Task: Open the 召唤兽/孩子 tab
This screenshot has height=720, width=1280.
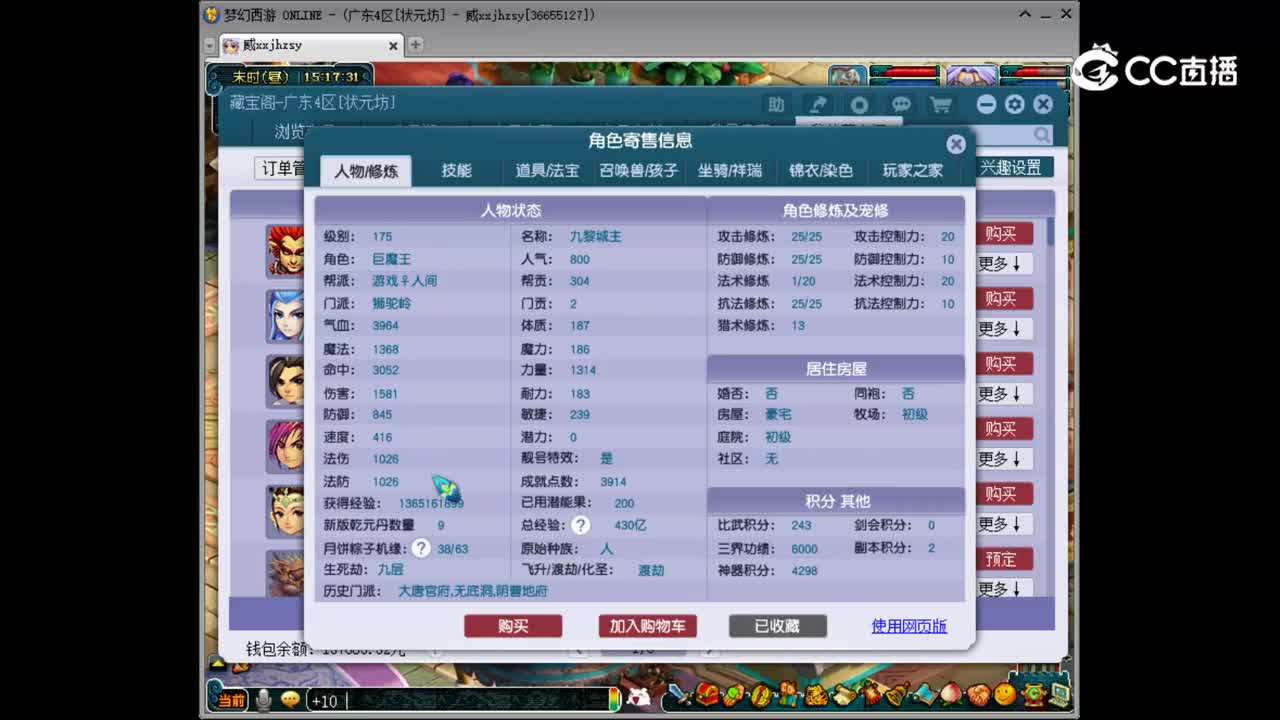Action: tap(638, 171)
